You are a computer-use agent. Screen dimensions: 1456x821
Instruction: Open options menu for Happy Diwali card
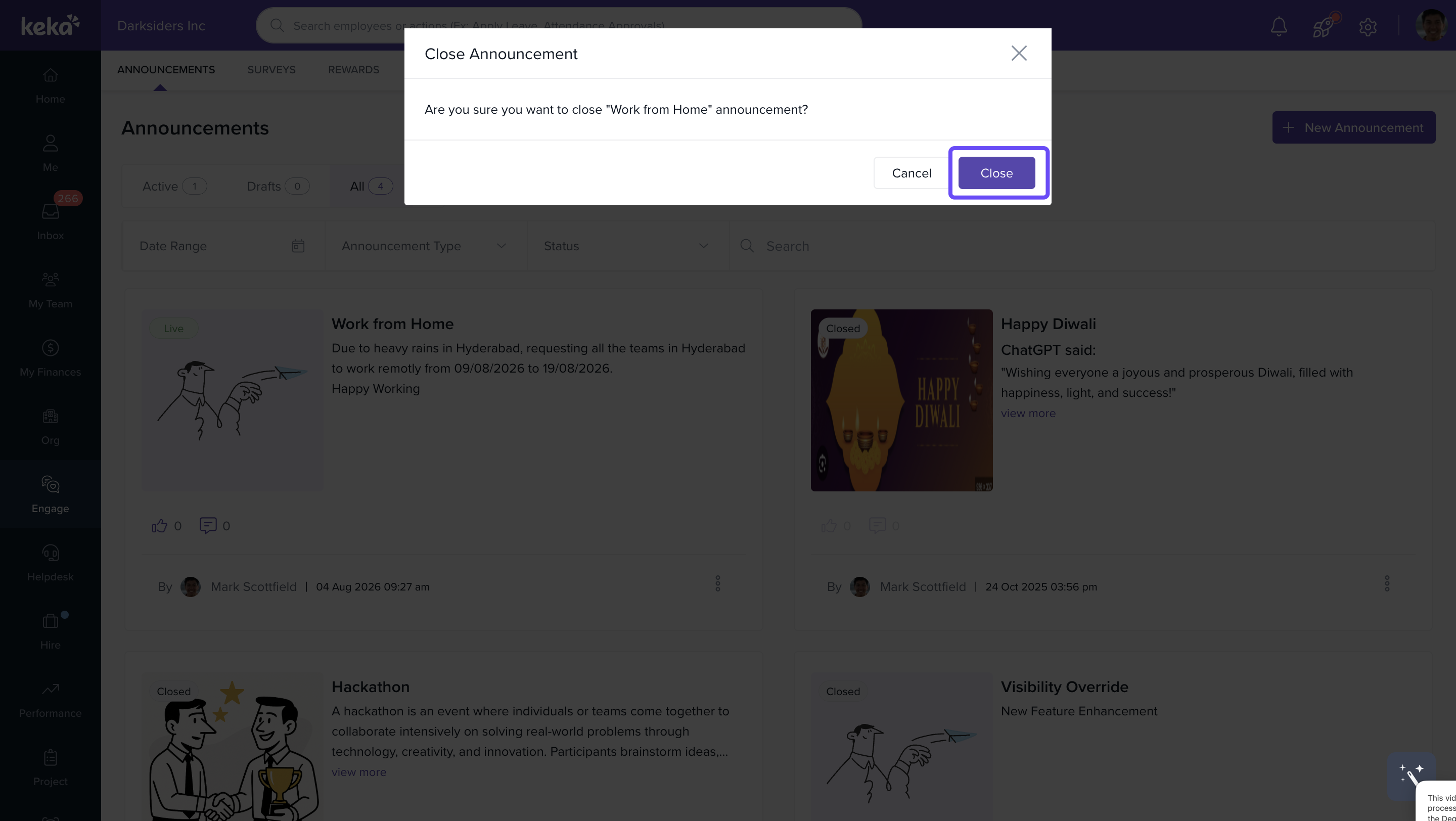pyautogui.click(x=1387, y=584)
